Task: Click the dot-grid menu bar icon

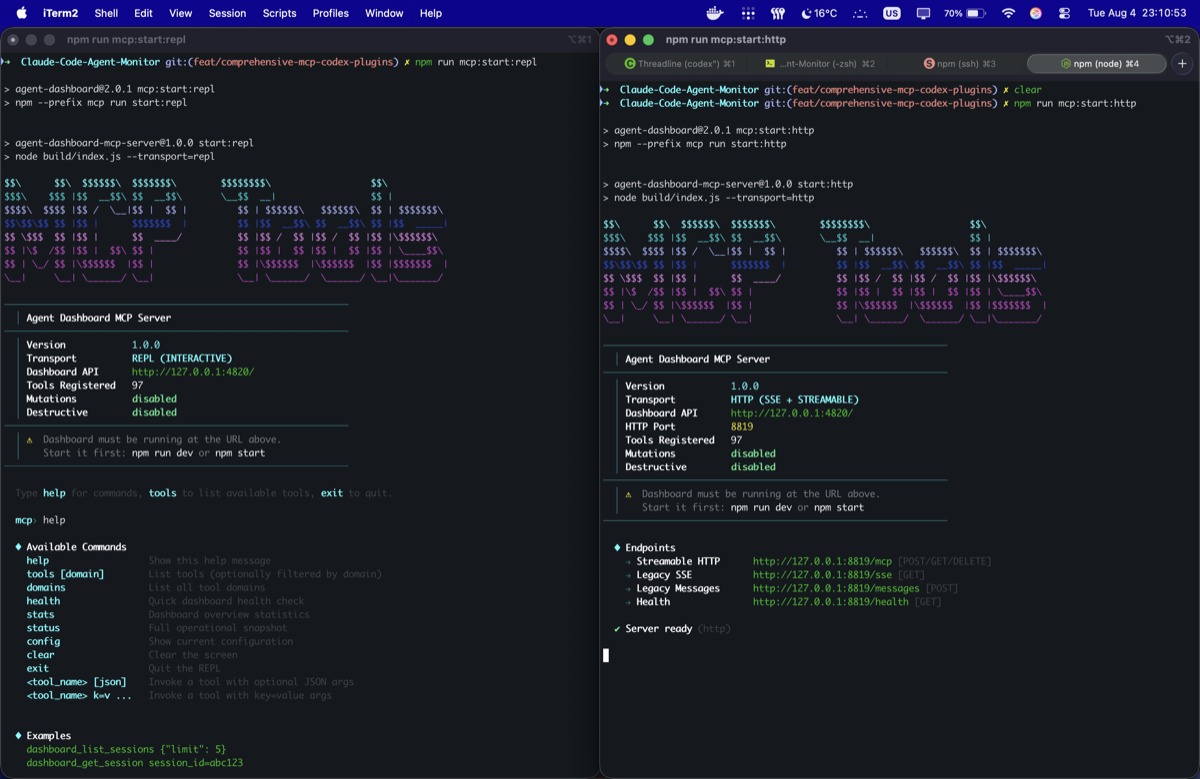Action: point(748,13)
